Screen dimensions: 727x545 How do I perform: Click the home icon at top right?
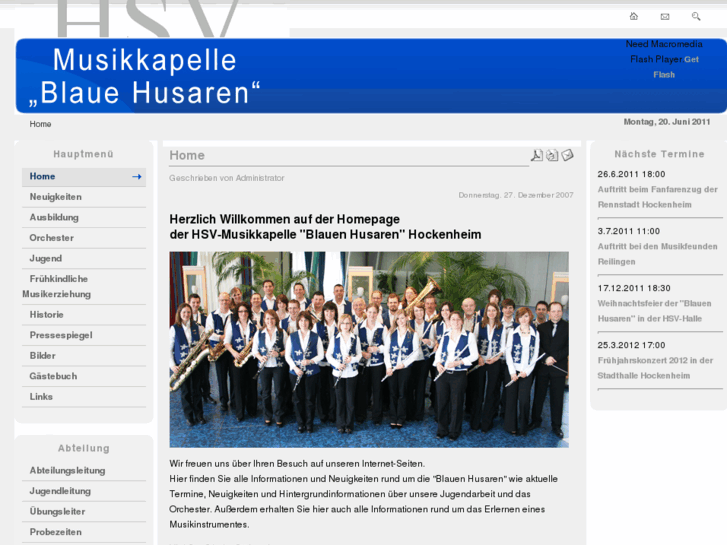tap(633, 16)
